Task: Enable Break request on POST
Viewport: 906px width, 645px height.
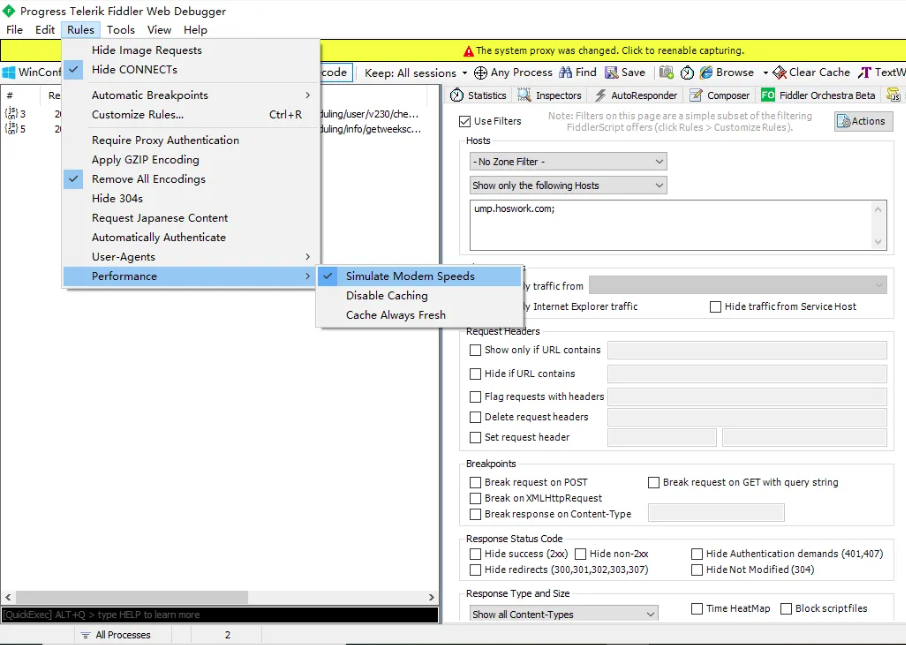Action: pos(476,482)
